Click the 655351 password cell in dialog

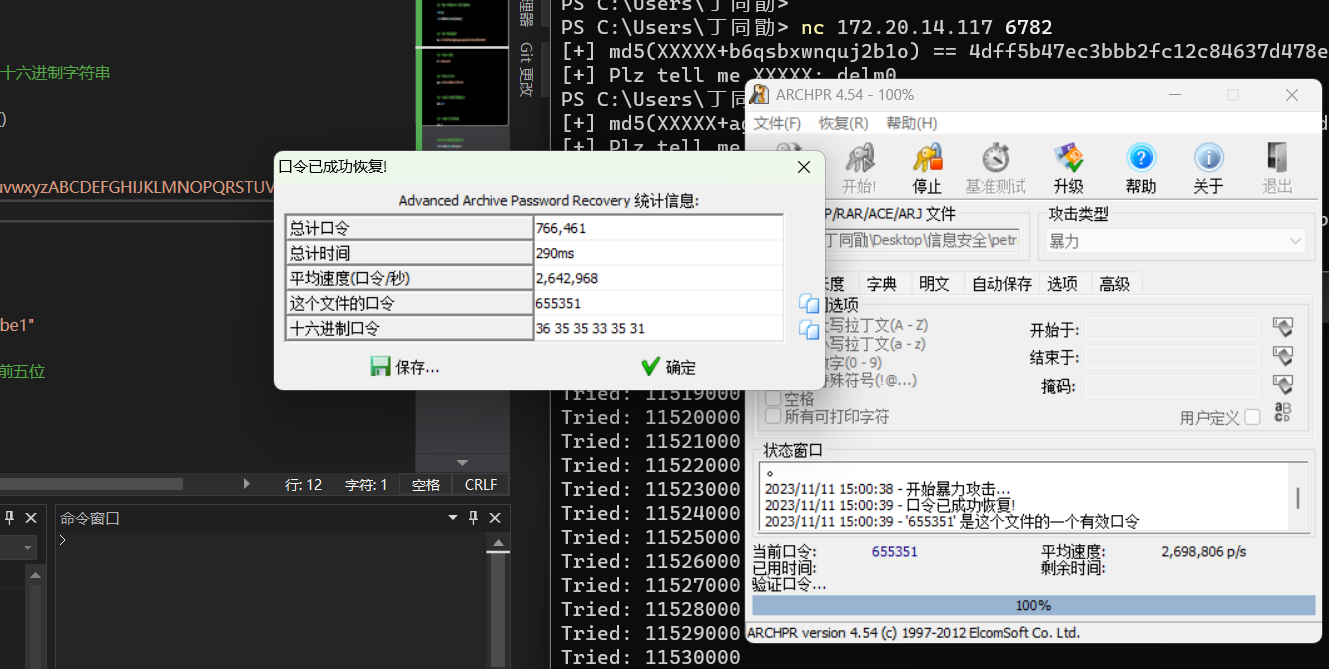[659, 303]
